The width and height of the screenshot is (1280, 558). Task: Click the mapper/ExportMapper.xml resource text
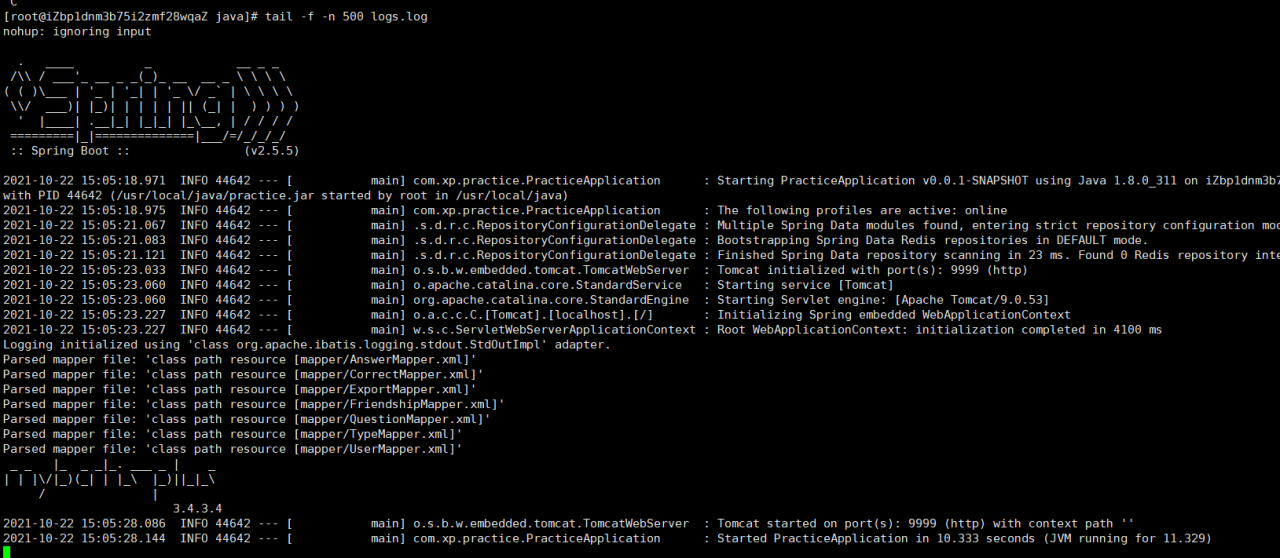click(x=385, y=390)
